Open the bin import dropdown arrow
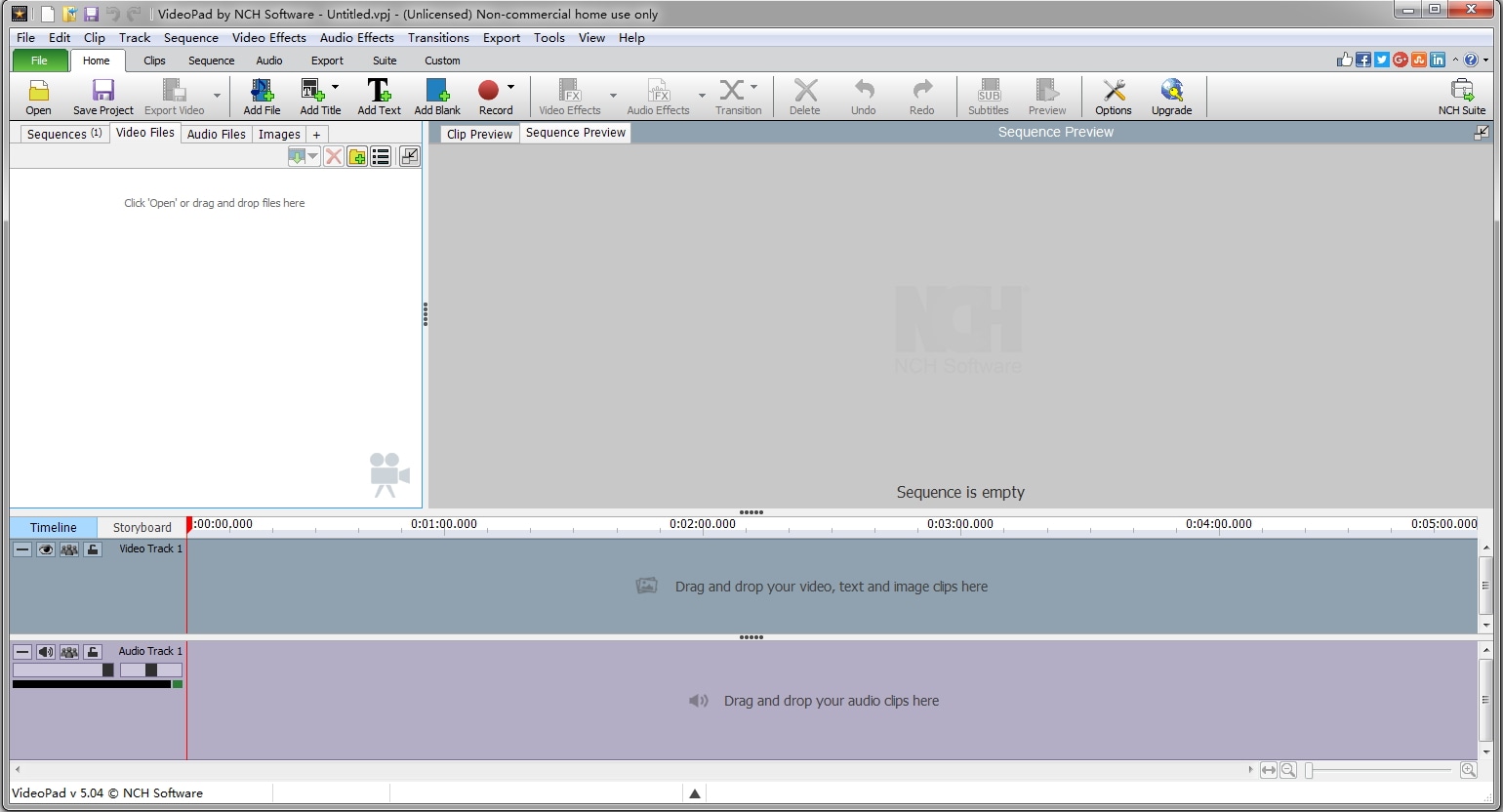 pyautogui.click(x=312, y=156)
